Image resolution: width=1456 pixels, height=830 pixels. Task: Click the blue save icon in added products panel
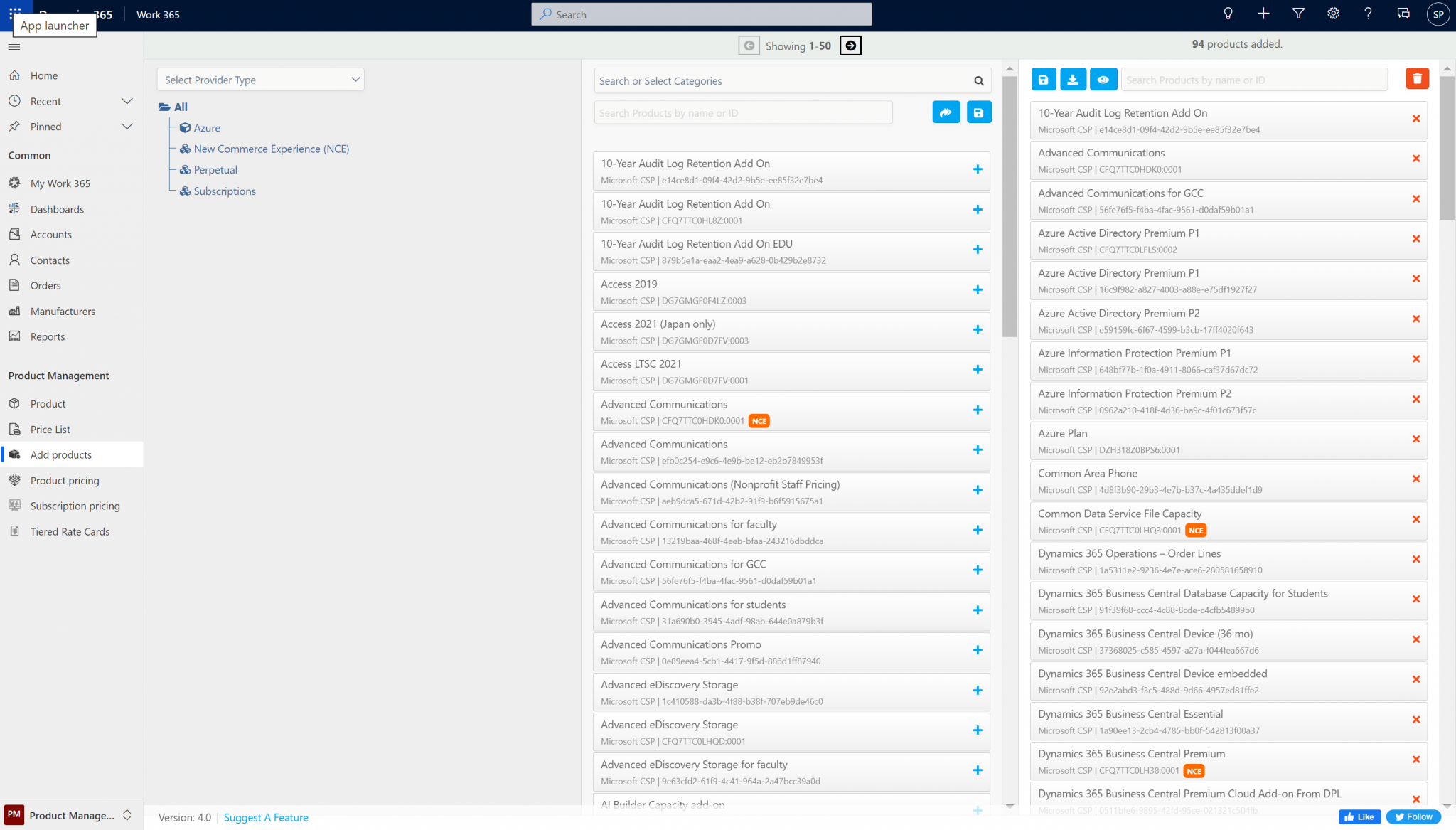[1043, 80]
